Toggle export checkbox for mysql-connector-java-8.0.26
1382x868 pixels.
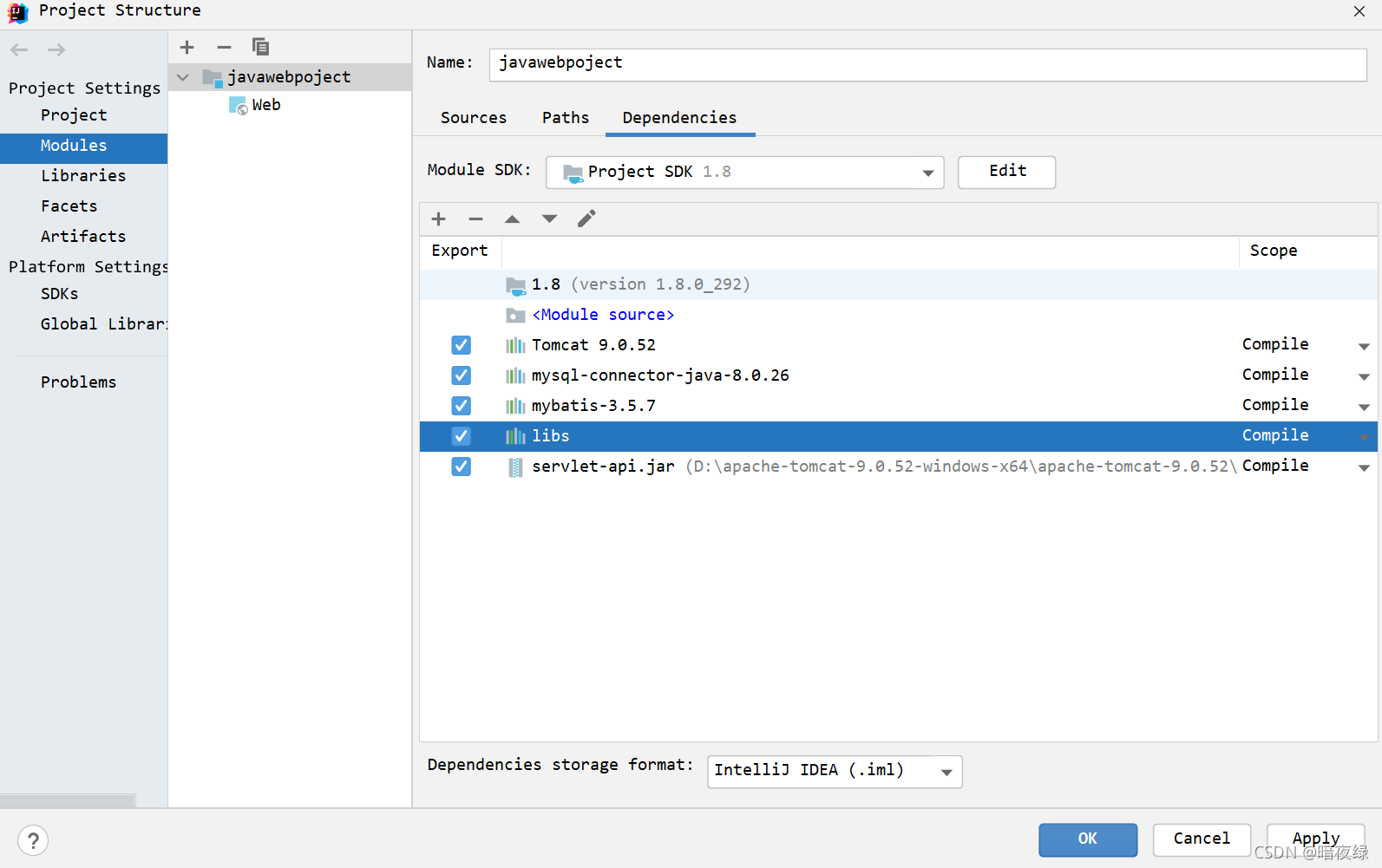(x=462, y=375)
